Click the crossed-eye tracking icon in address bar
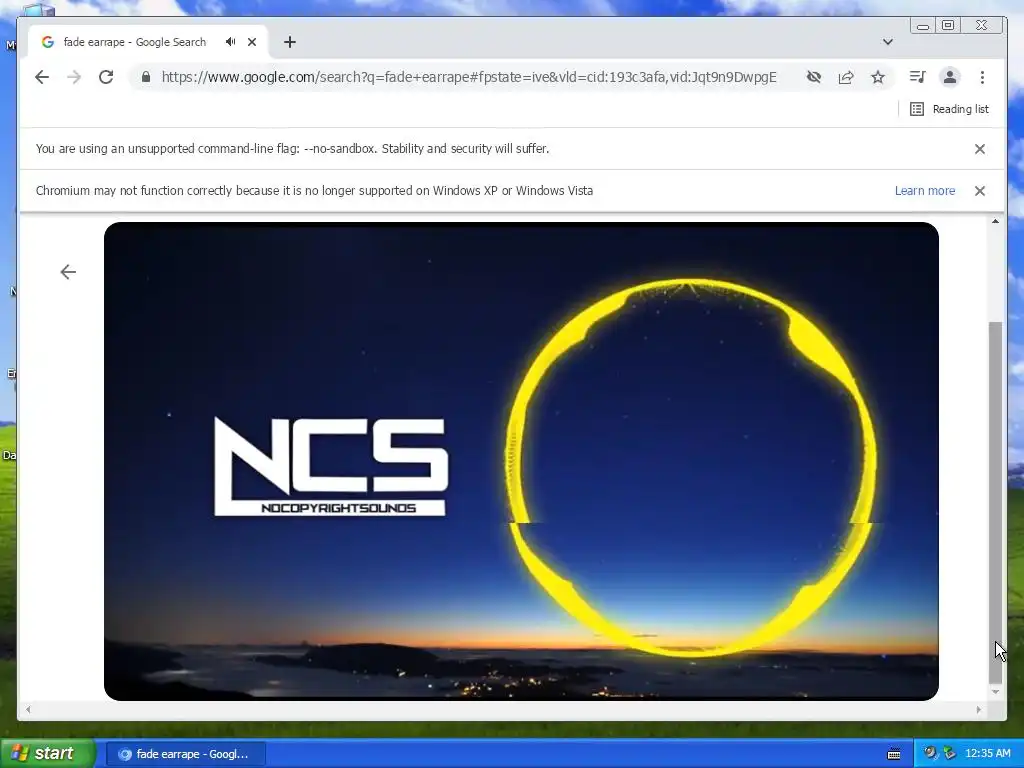The height and width of the screenshot is (768, 1024). pyautogui.click(x=814, y=77)
